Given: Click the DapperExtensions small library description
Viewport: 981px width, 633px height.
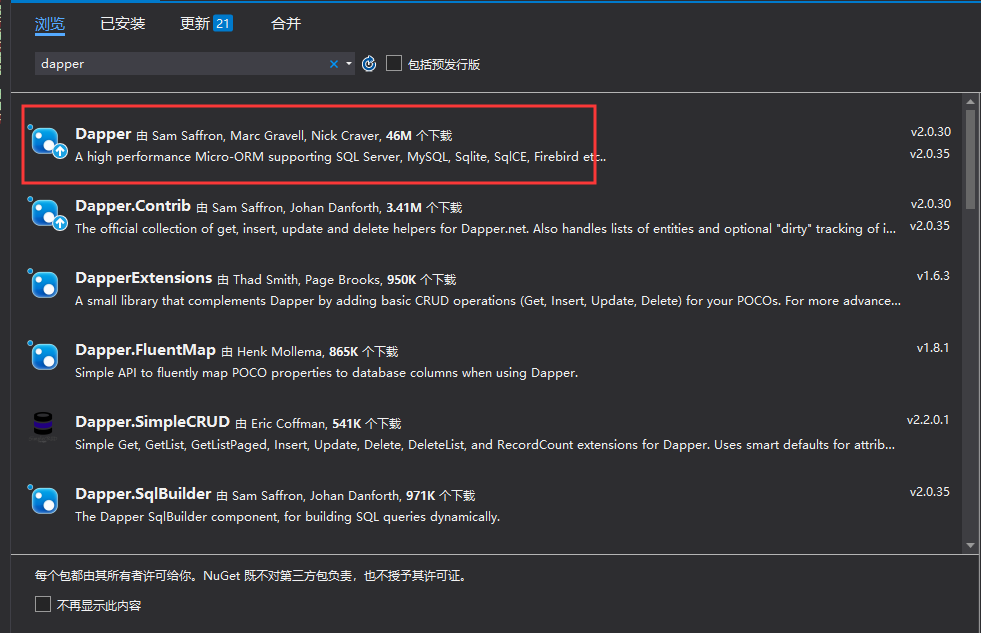Looking at the screenshot, I should 488,301.
